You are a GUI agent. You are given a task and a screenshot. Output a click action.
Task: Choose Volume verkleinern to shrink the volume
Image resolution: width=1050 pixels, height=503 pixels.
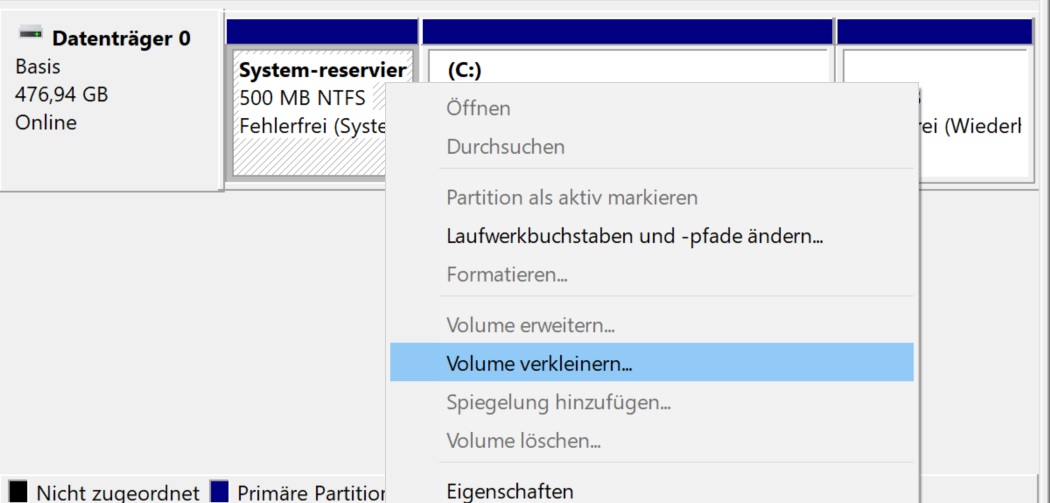click(x=539, y=364)
